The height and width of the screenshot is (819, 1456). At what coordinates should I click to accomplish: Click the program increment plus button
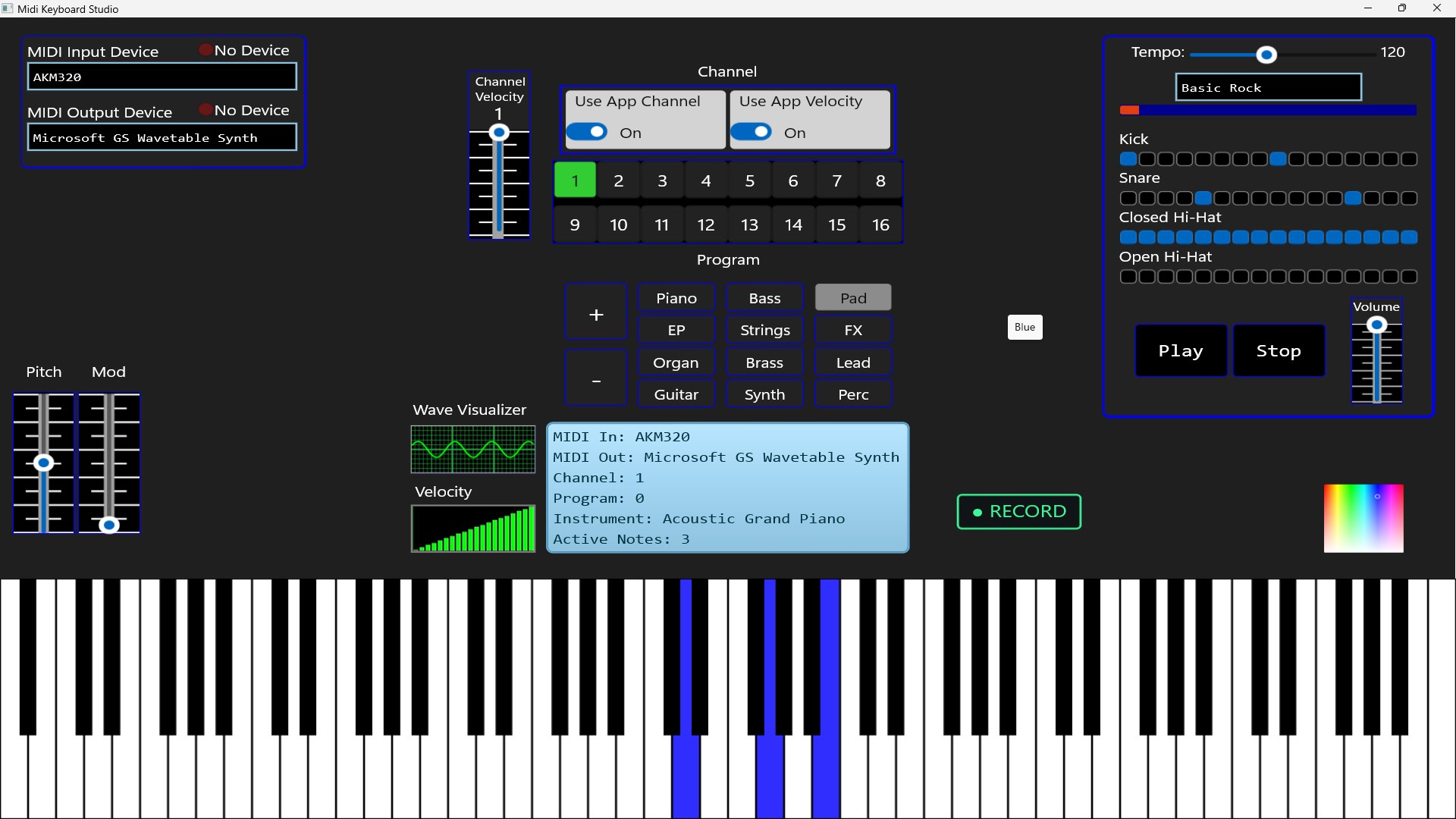(x=596, y=313)
